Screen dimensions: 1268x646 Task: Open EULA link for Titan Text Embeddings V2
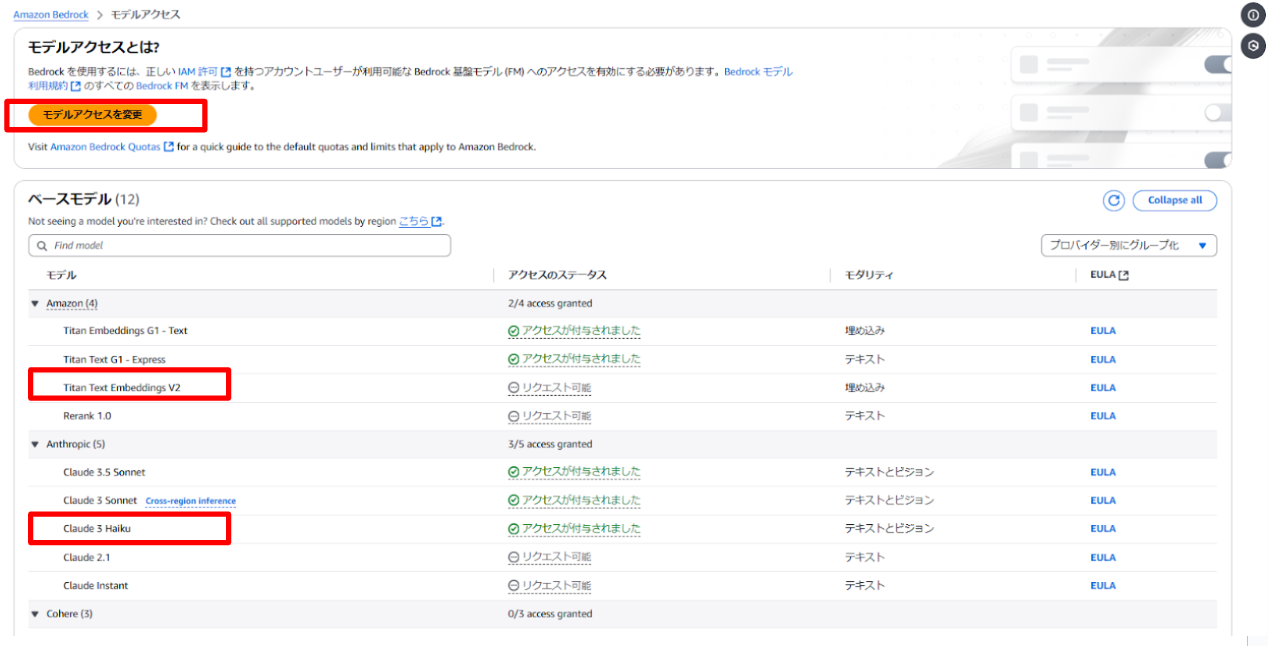click(1103, 388)
